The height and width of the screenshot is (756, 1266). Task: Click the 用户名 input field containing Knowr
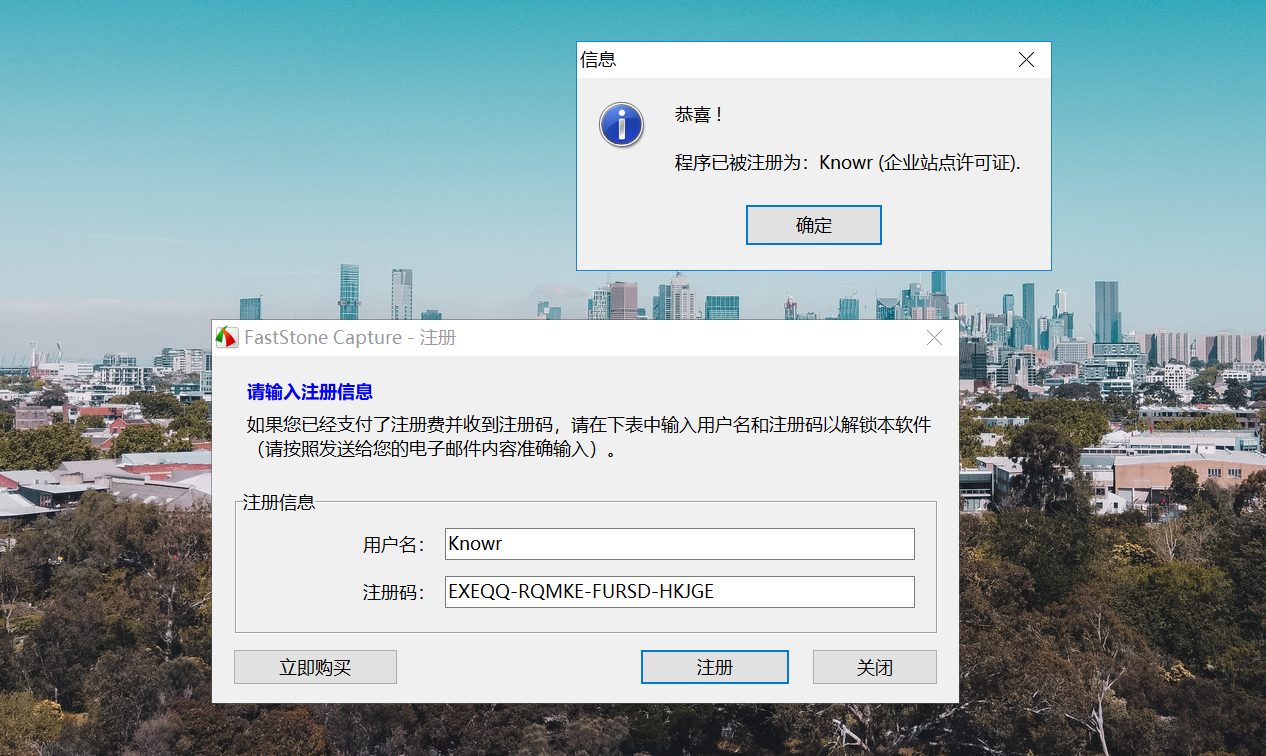680,544
